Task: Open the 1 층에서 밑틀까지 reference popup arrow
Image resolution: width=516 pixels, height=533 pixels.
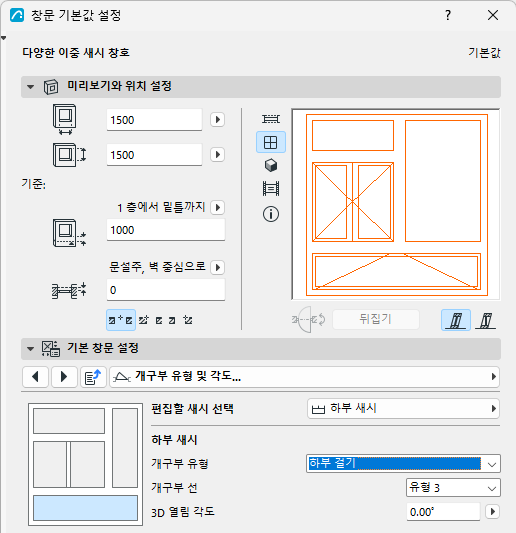Action: tap(218, 207)
